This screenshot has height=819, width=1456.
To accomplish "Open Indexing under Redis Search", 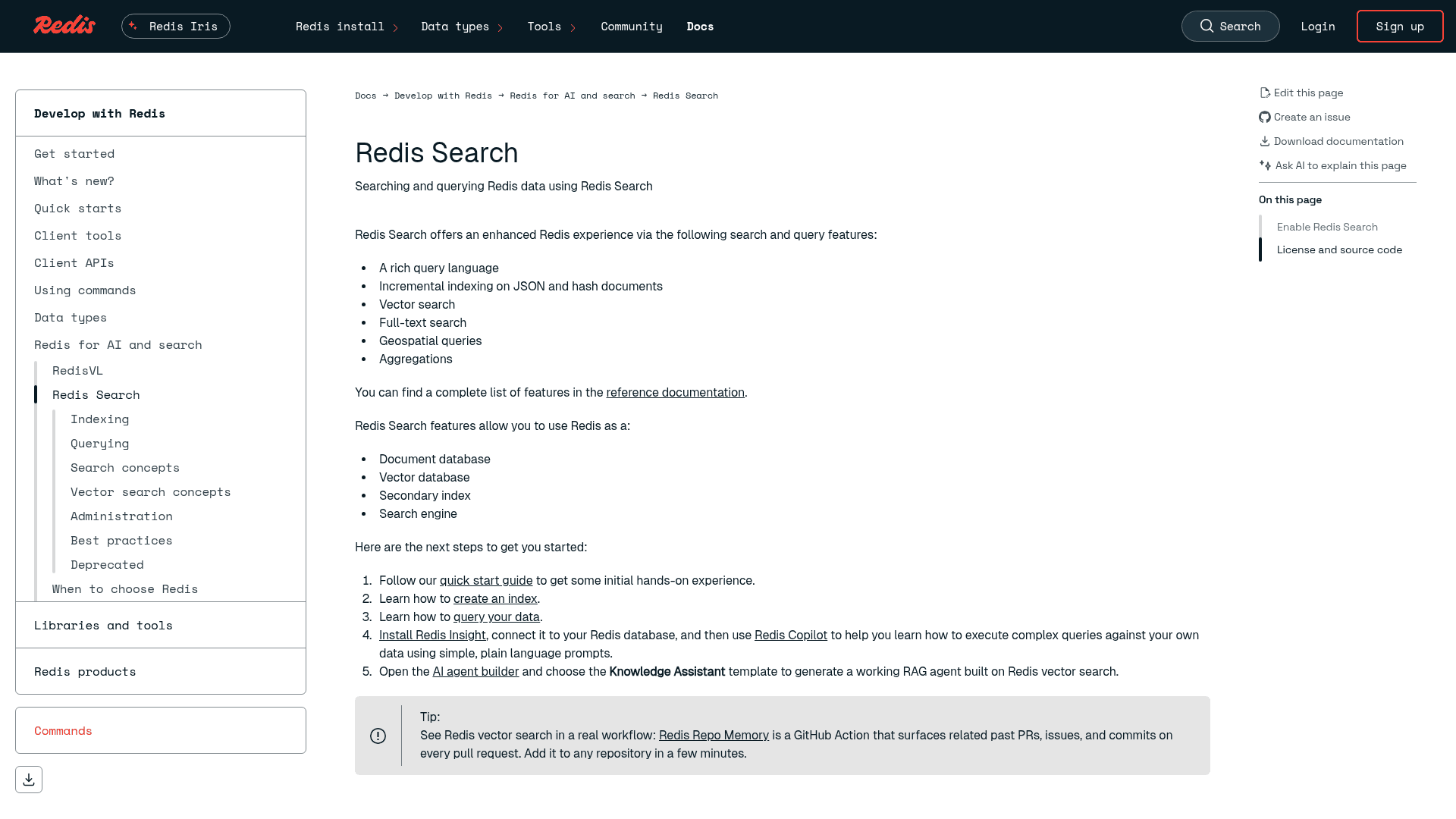I will (99, 419).
